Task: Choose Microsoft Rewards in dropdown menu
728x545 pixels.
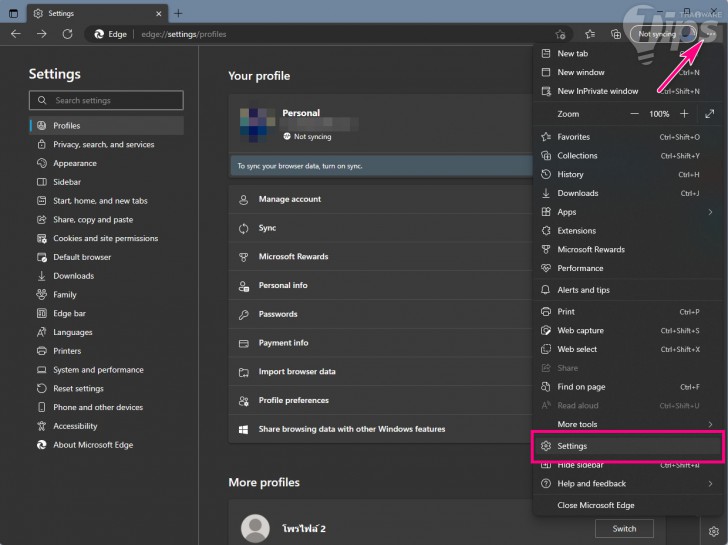Action: 628,249
